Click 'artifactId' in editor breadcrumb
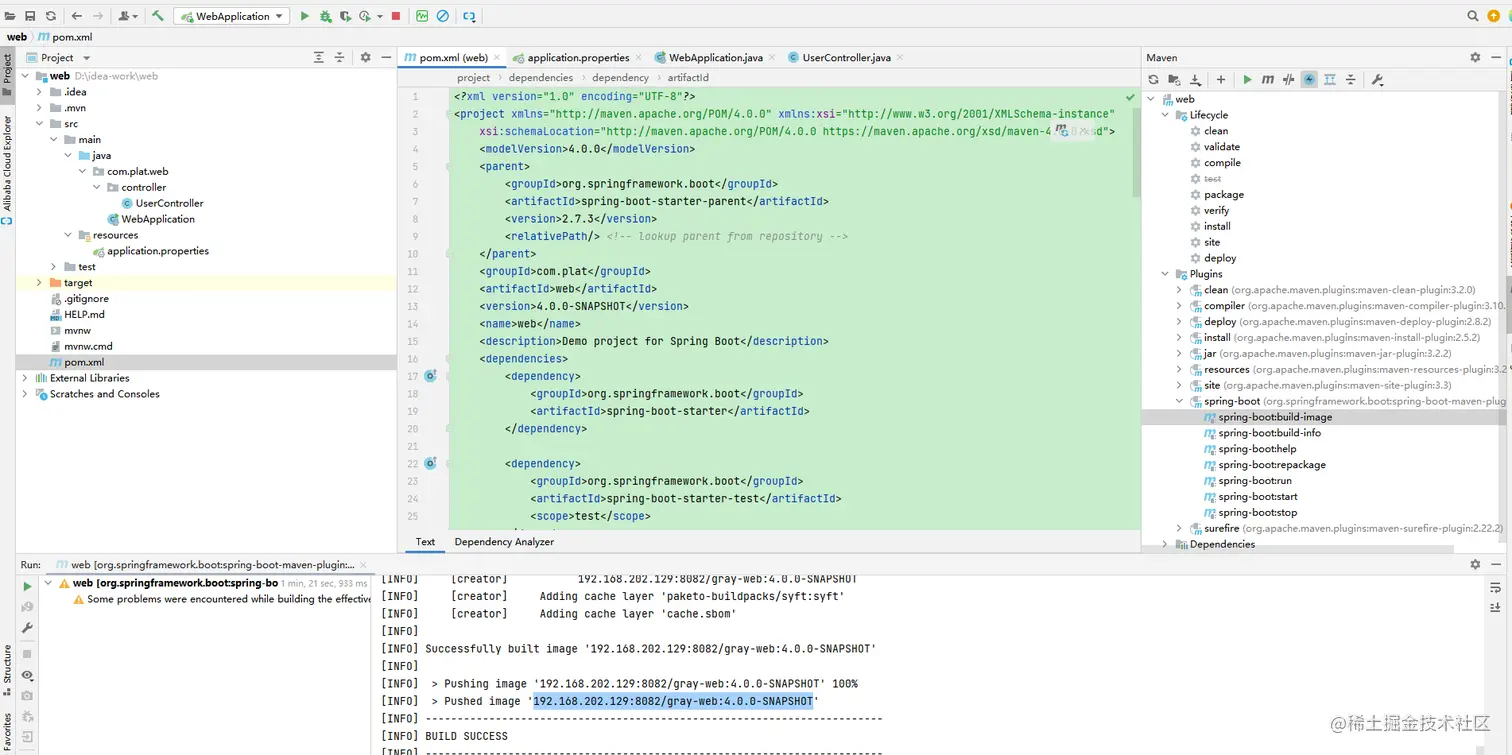The width and height of the screenshot is (1512, 755). [688, 78]
